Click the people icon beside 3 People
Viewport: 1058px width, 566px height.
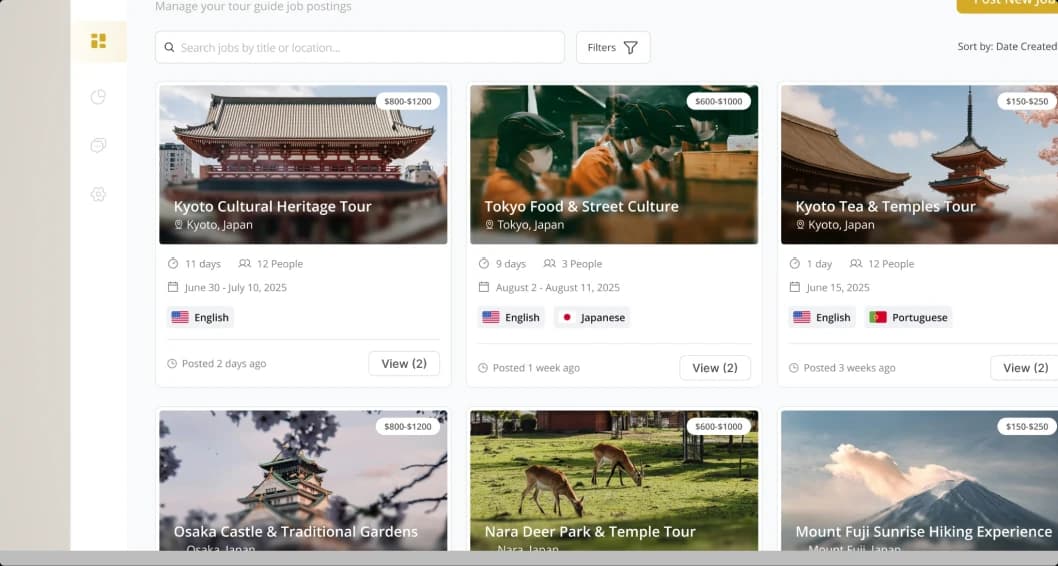549,264
